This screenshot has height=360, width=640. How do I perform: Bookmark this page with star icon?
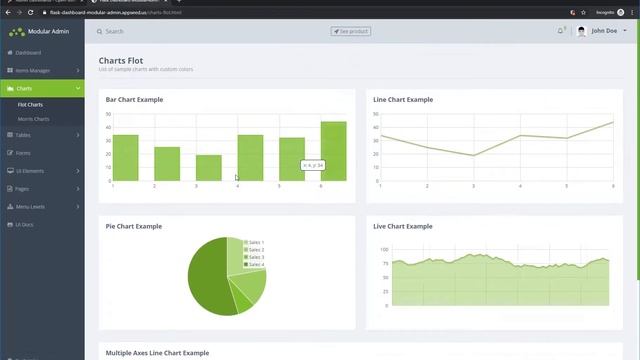pyautogui.click(x=583, y=13)
